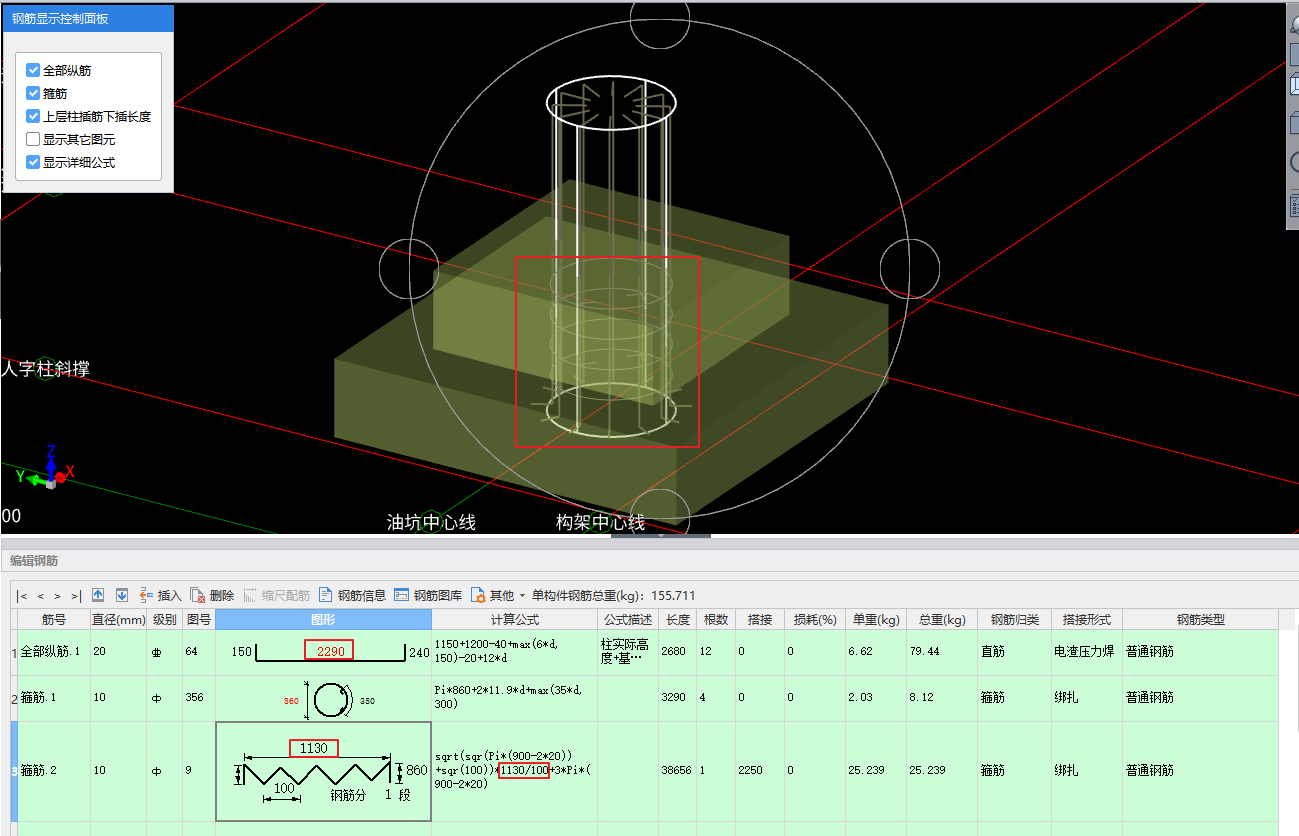
Task: Jump to last rebar record arrow
Action: point(75,595)
